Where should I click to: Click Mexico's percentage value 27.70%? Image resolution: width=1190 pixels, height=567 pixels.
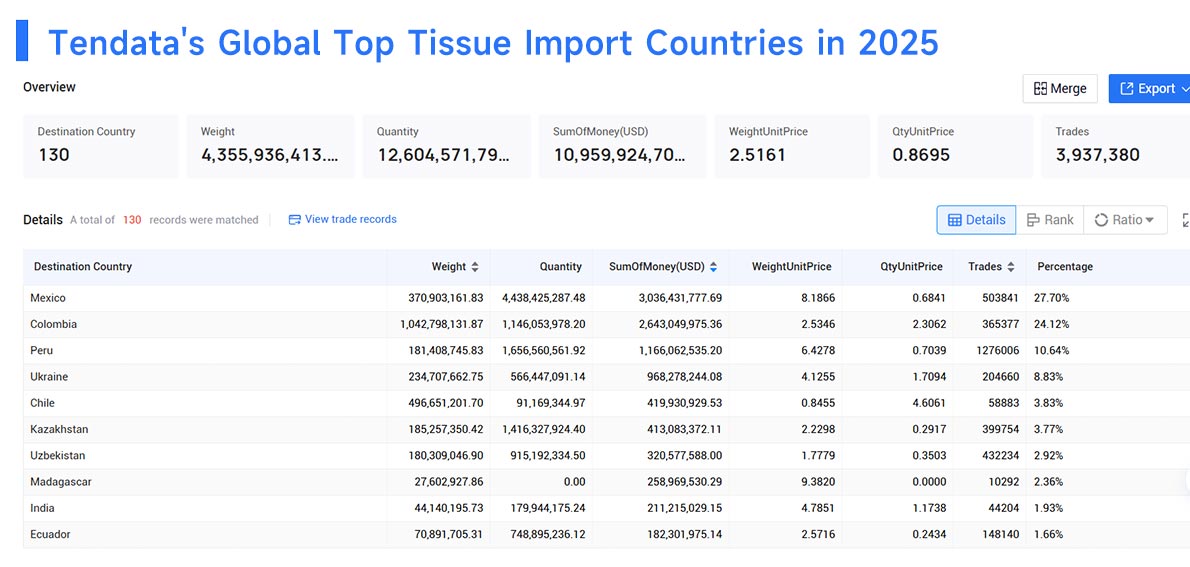[1052, 298]
